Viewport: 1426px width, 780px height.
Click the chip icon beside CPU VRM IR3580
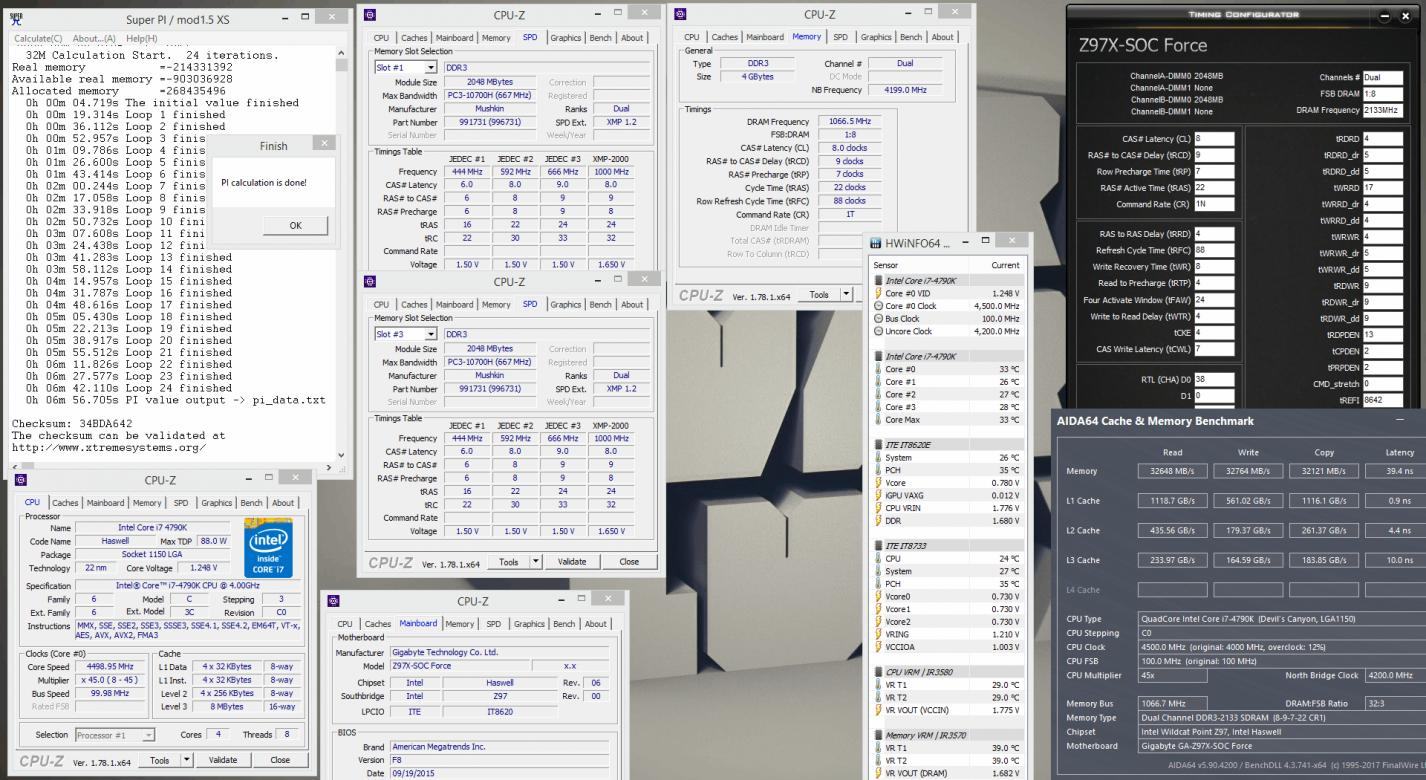tap(878, 672)
